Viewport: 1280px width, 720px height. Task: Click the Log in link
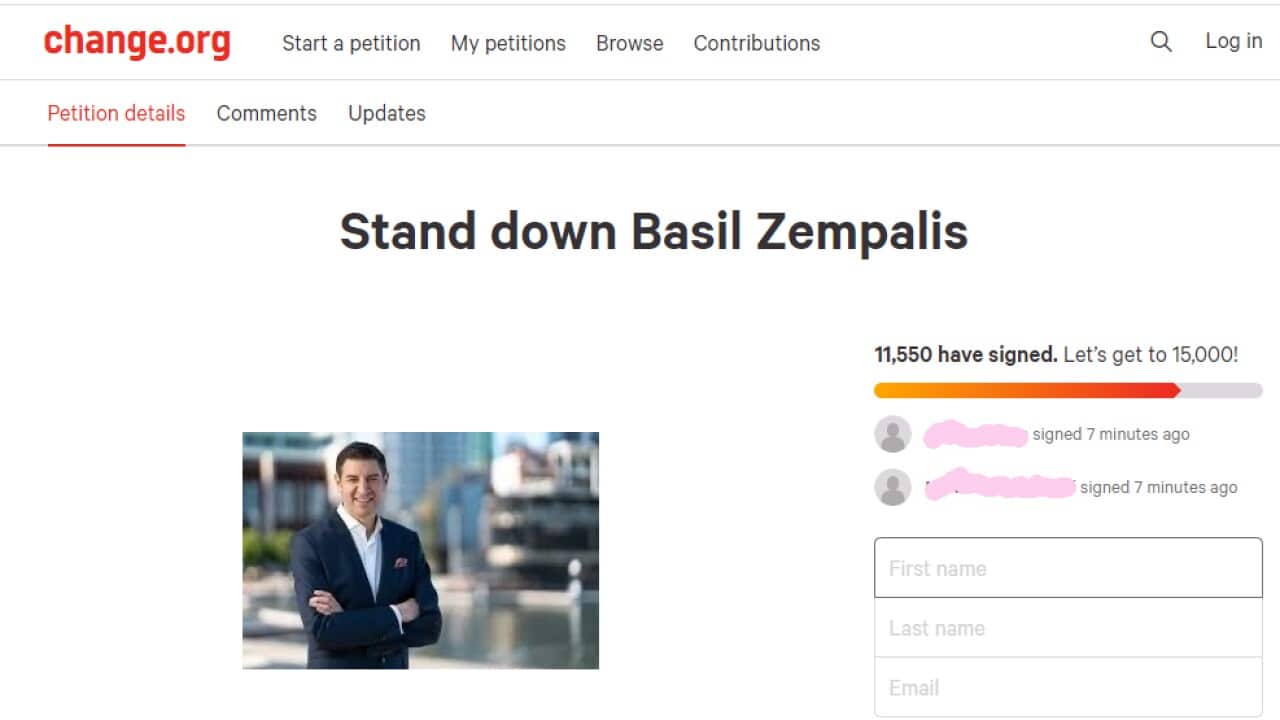click(x=1233, y=41)
